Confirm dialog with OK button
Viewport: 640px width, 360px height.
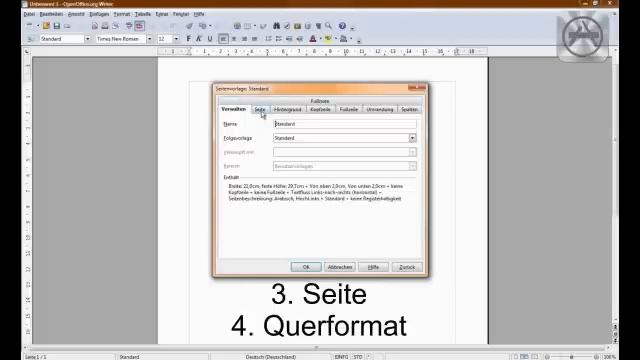pos(306,267)
